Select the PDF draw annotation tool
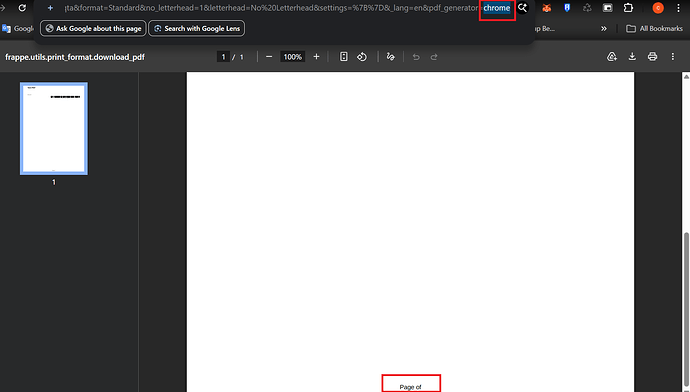 tap(390, 57)
